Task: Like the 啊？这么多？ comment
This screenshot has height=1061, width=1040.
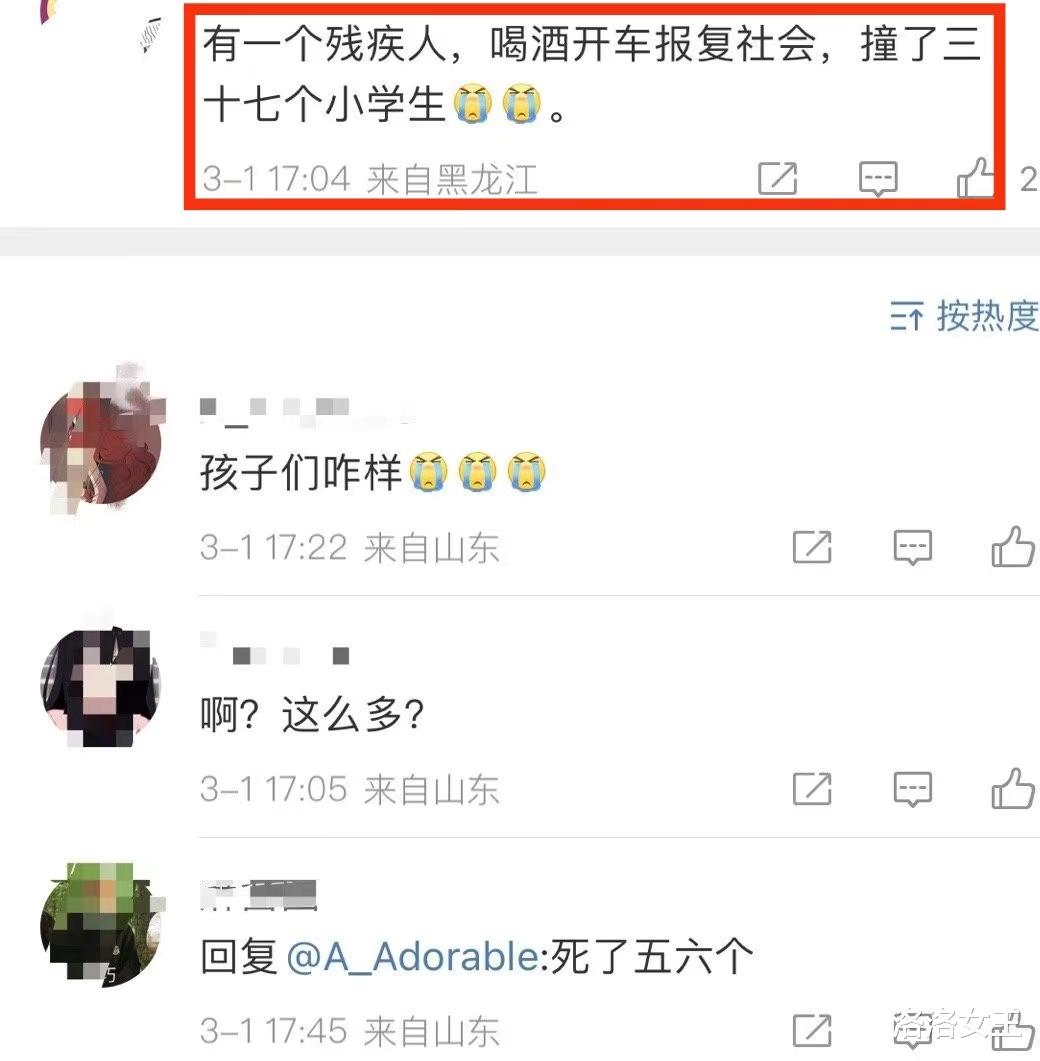Action: click(x=1013, y=788)
